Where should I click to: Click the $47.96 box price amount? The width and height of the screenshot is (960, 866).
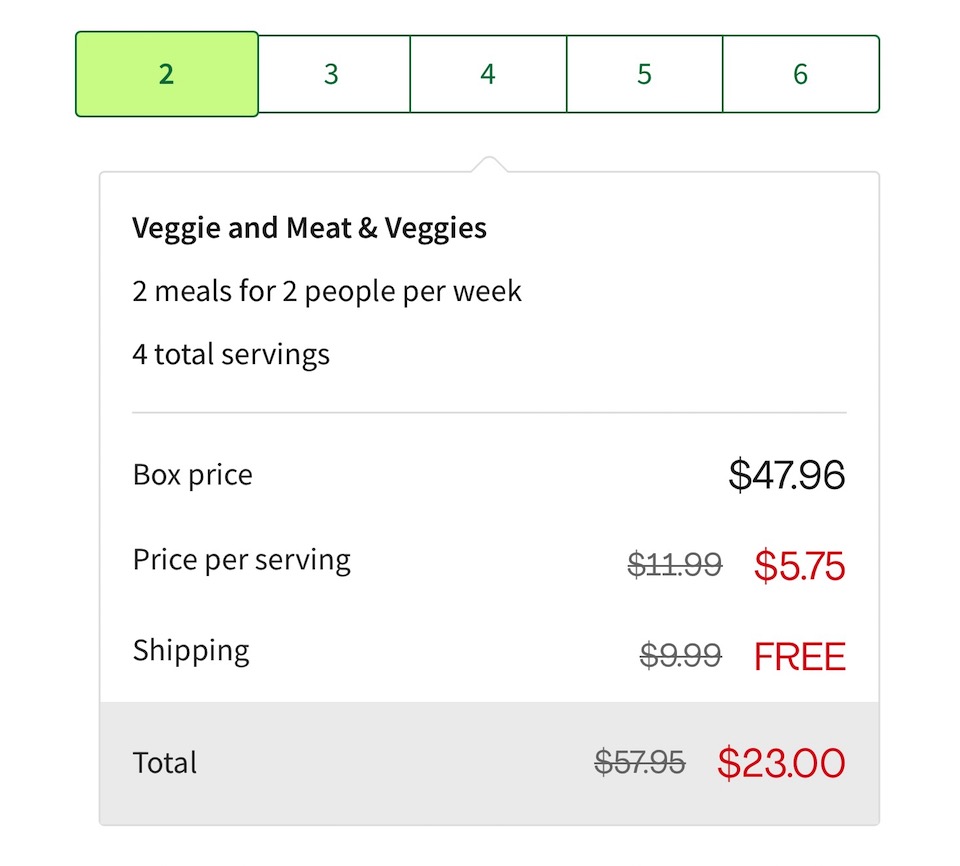[787, 475]
